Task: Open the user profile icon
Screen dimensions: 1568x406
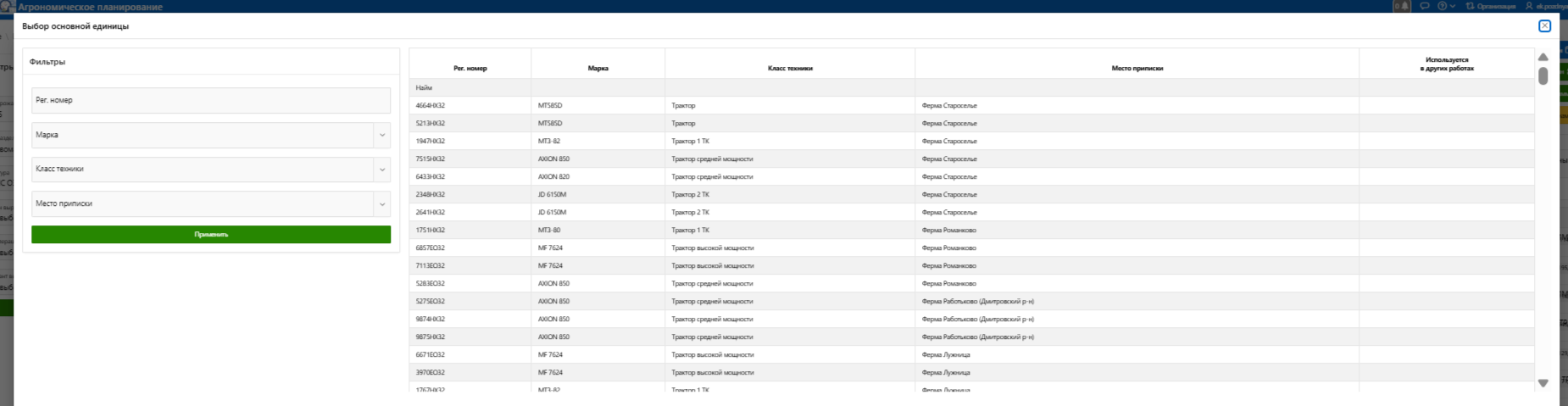Action: click(1529, 6)
